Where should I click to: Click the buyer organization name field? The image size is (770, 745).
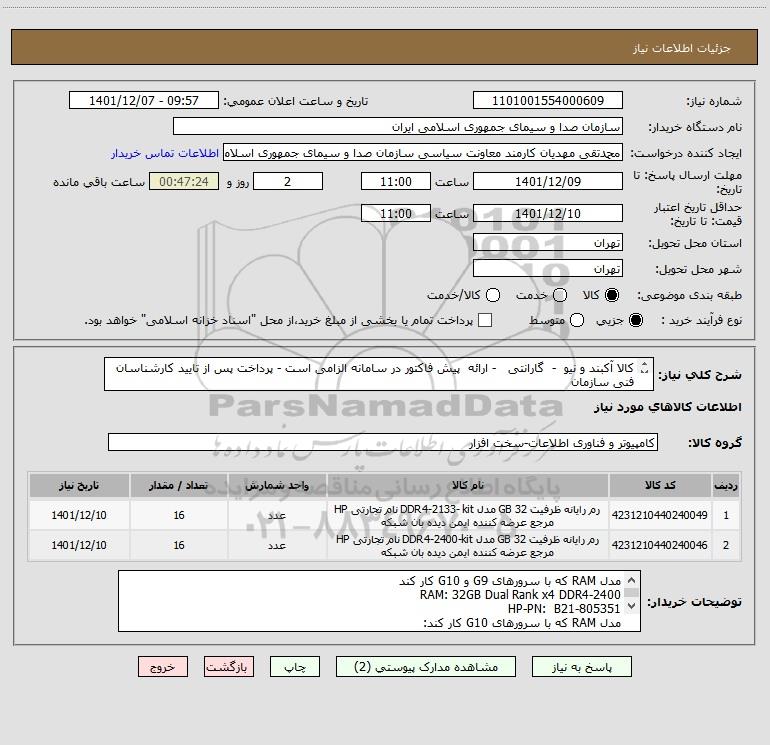398,126
